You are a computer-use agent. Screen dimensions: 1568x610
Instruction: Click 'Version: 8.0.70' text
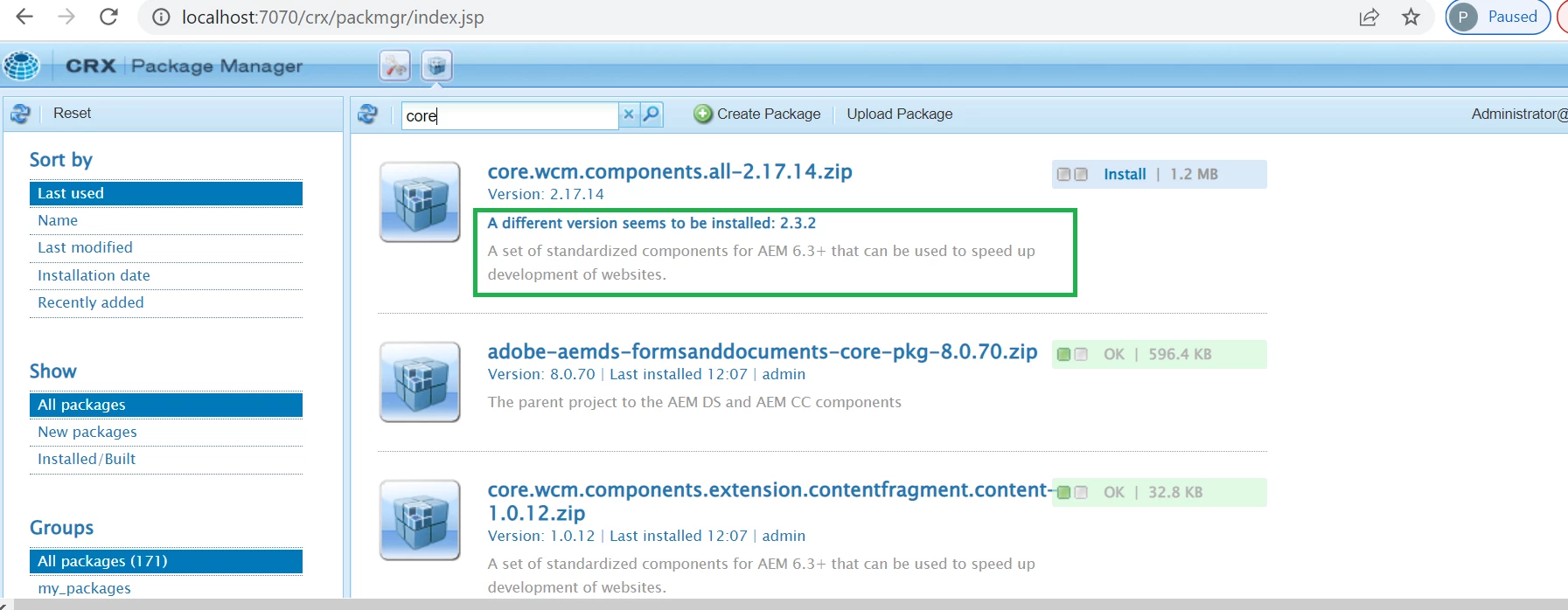tap(541, 374)
